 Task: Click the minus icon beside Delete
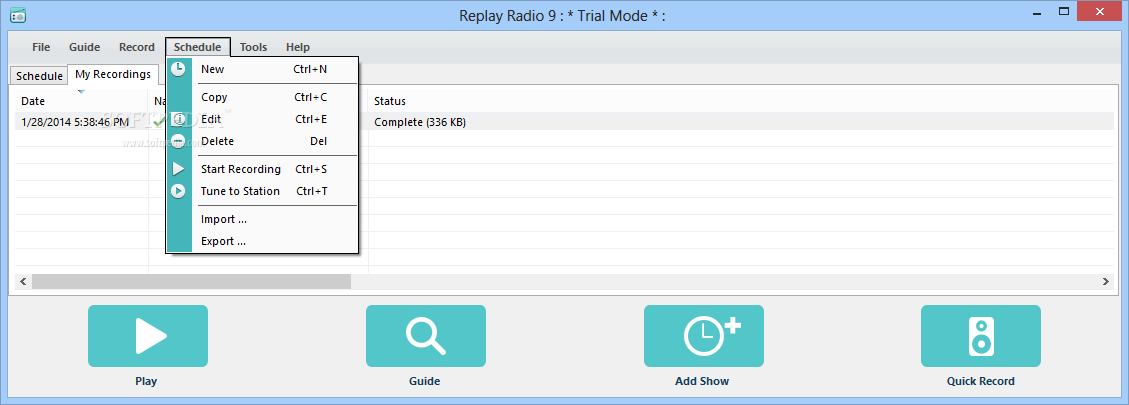click(178, 141)
